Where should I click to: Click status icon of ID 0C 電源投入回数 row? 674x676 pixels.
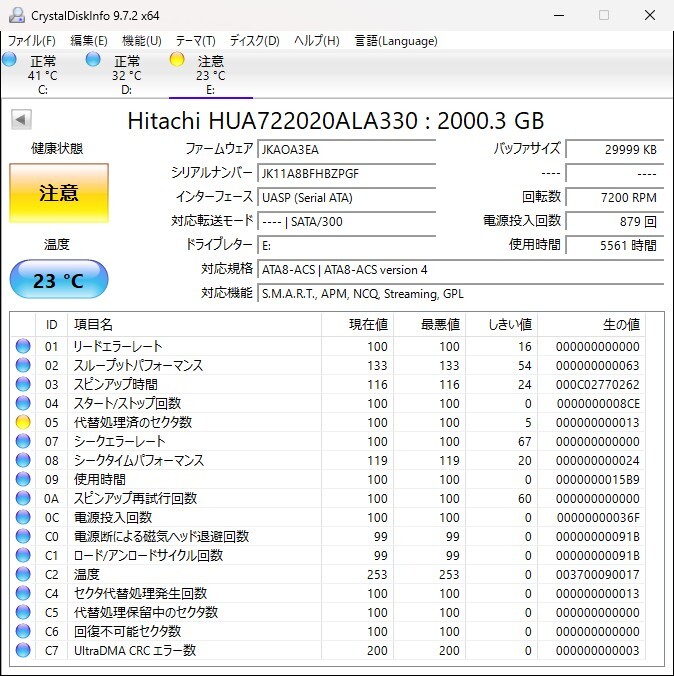tap(23, 517)
